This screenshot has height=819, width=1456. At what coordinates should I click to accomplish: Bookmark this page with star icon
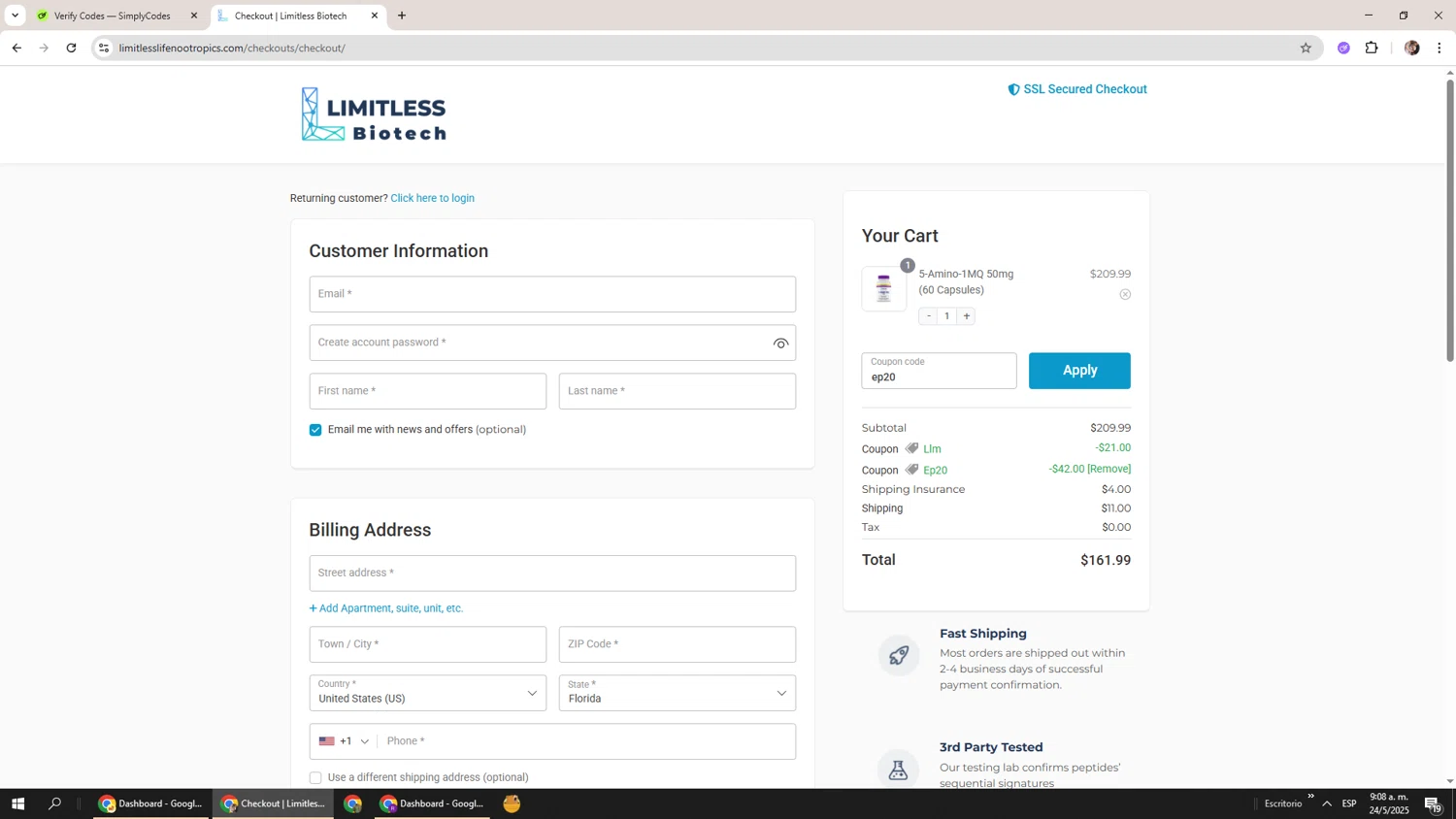click(x=1306, y=48)
